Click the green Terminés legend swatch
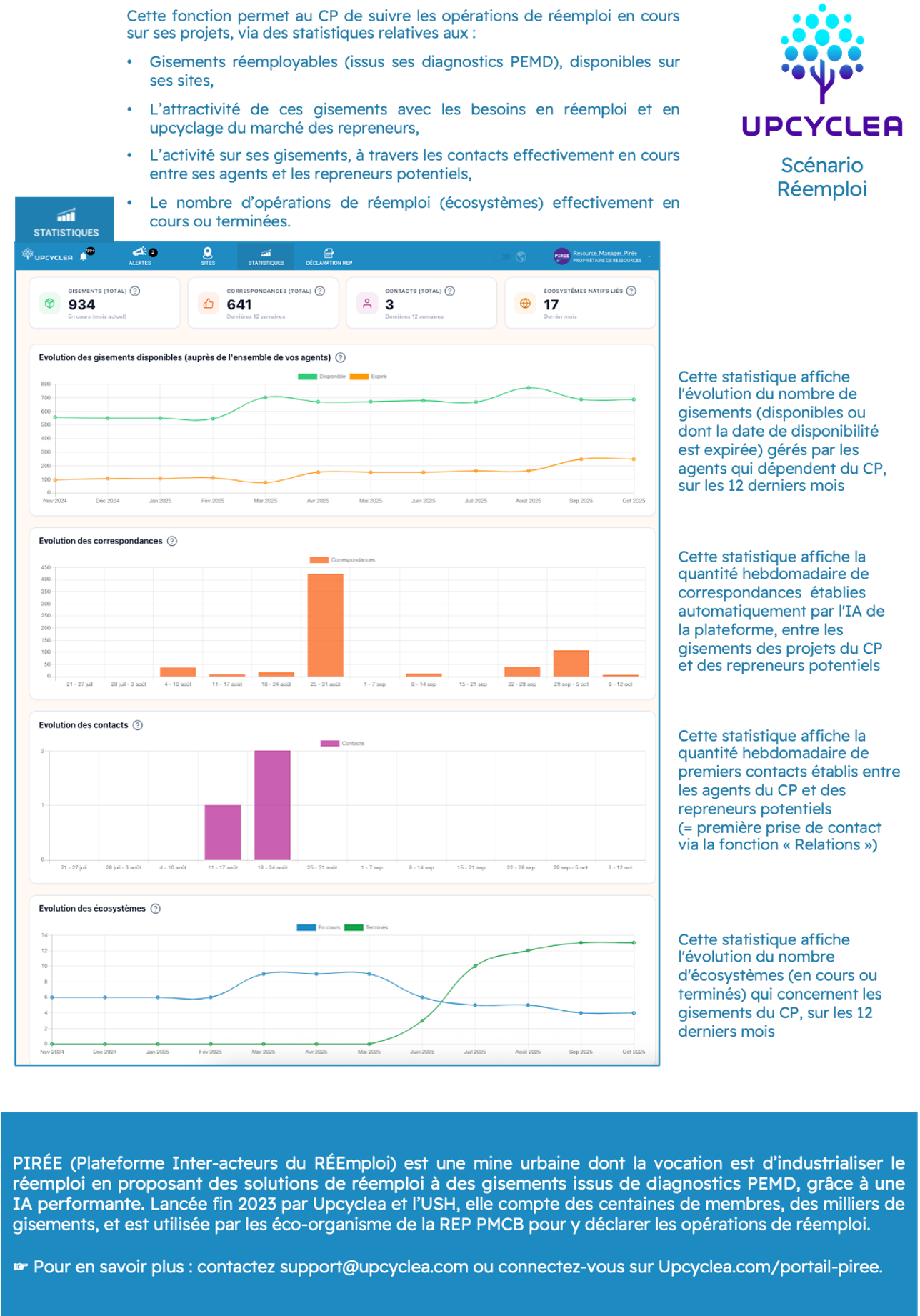 tap(354, 928)
